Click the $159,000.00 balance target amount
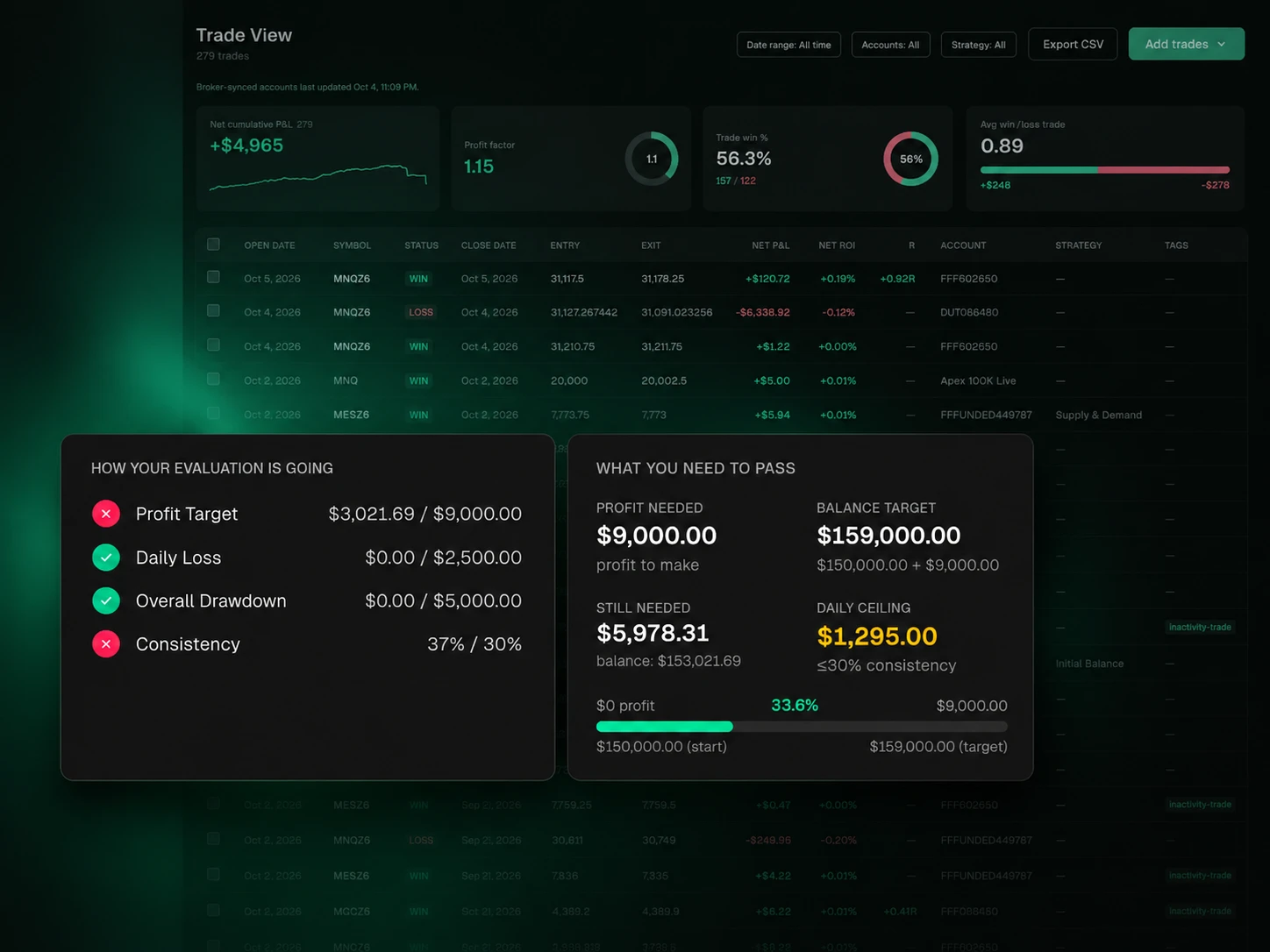Screen dimensions: 1270x952 [x=888, y=535]
